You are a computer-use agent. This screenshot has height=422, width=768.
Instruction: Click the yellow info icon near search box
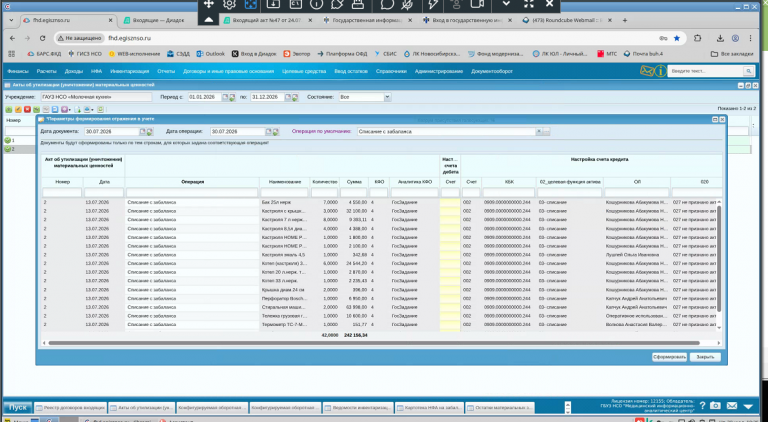pos(660,71)
